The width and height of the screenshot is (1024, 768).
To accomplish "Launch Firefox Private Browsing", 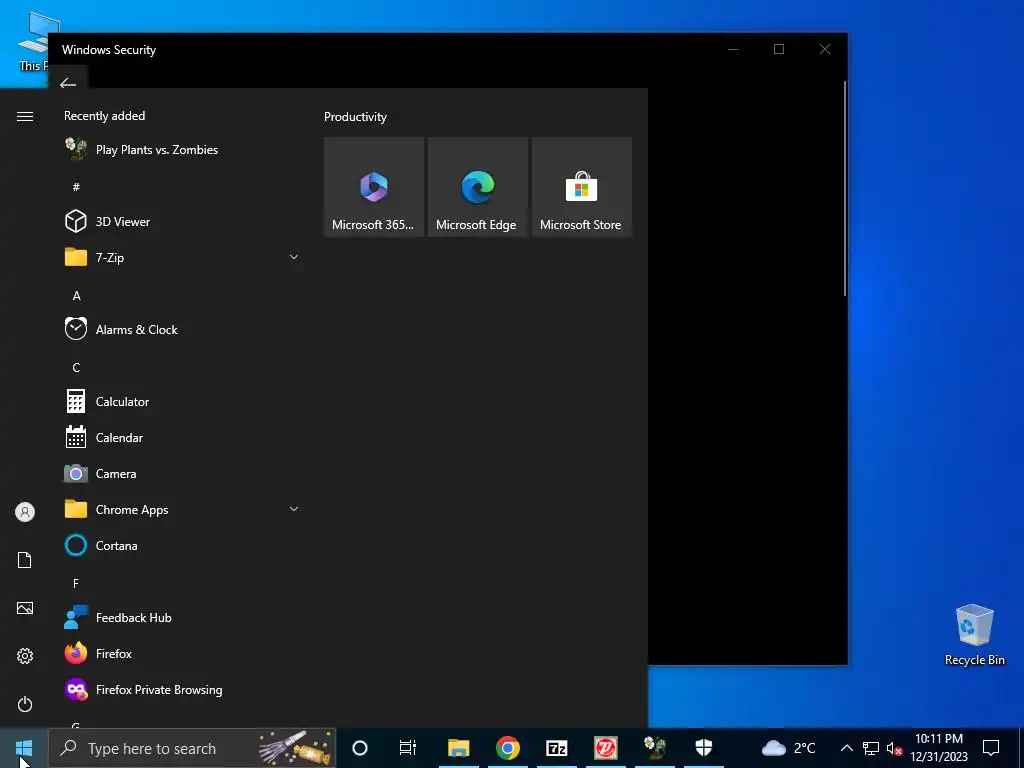I will pyautogui.click(x=182, y=690).
